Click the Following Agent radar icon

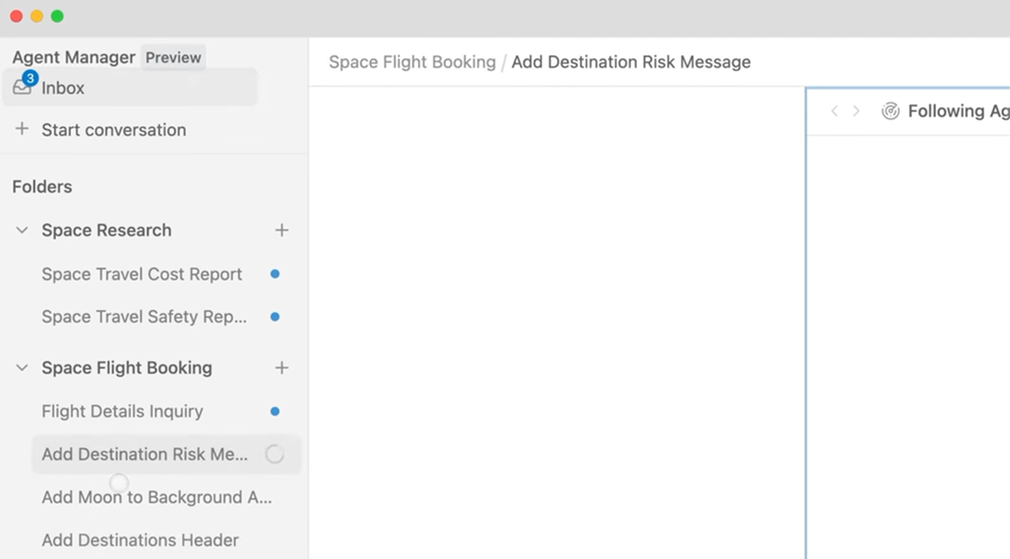point(890,111)
